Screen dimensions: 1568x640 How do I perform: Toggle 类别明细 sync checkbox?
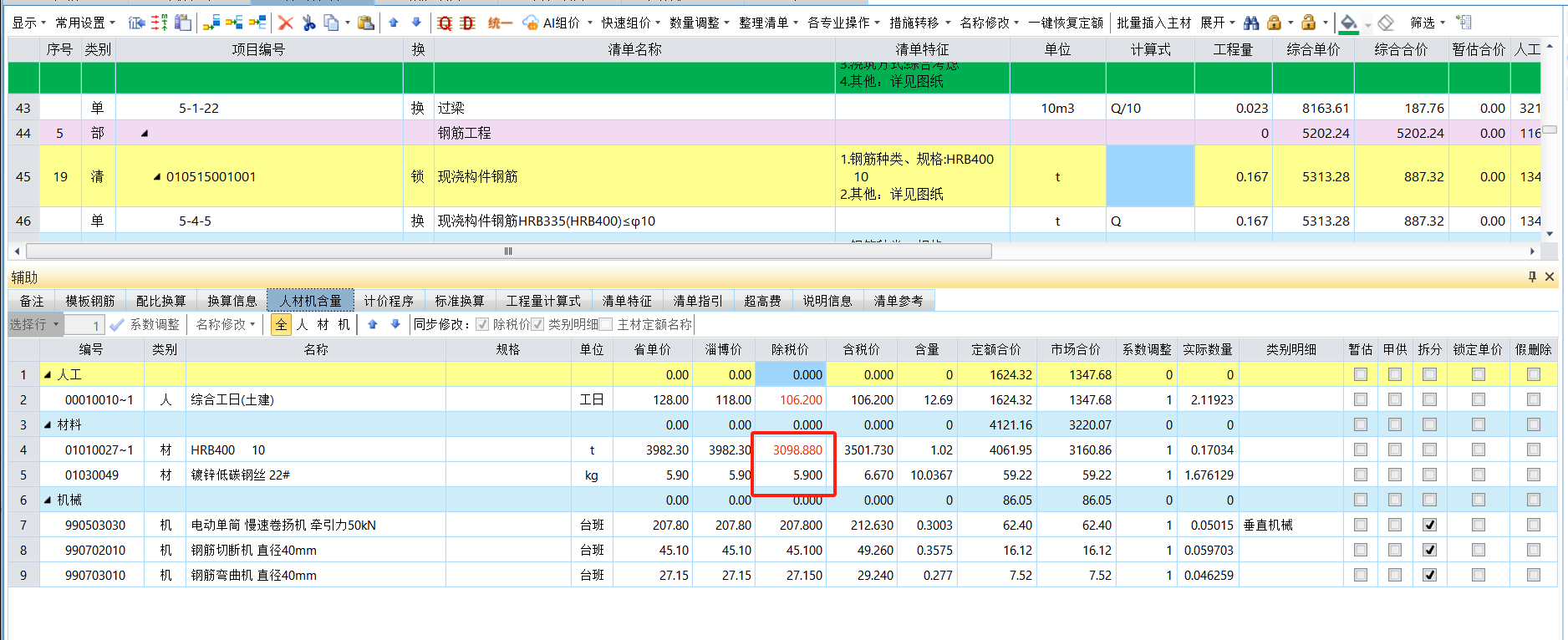coord(537,324)
